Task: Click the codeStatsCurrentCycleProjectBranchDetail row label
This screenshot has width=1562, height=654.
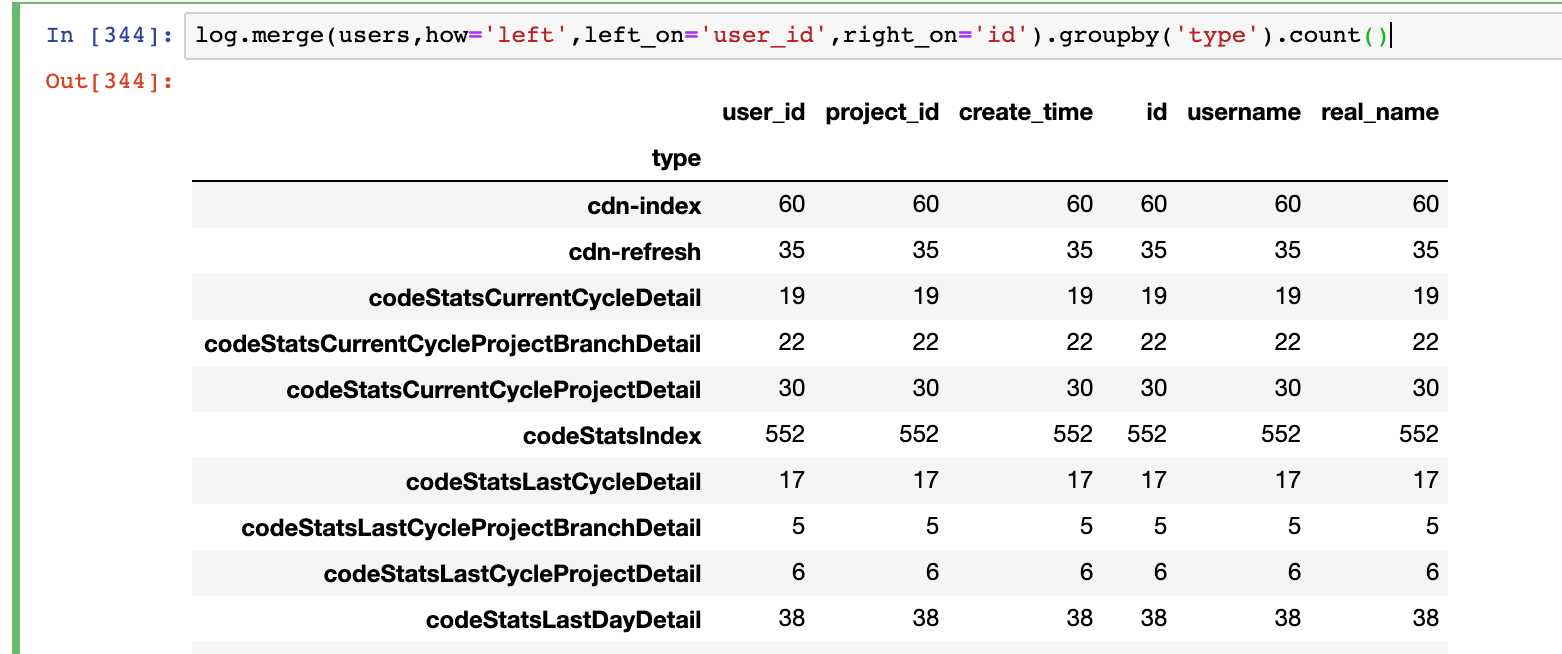Action: click(452, 343)
